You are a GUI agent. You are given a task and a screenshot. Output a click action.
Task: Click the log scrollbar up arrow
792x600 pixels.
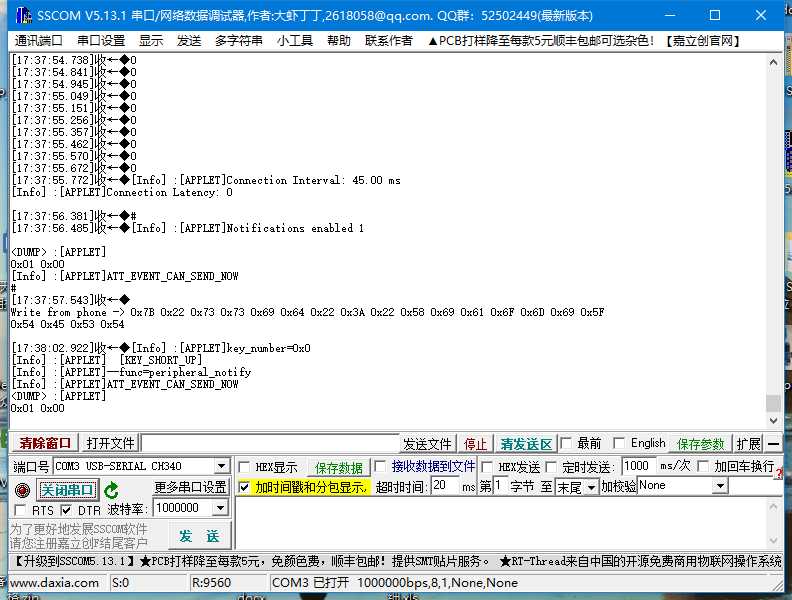click(x=773, y=62)
